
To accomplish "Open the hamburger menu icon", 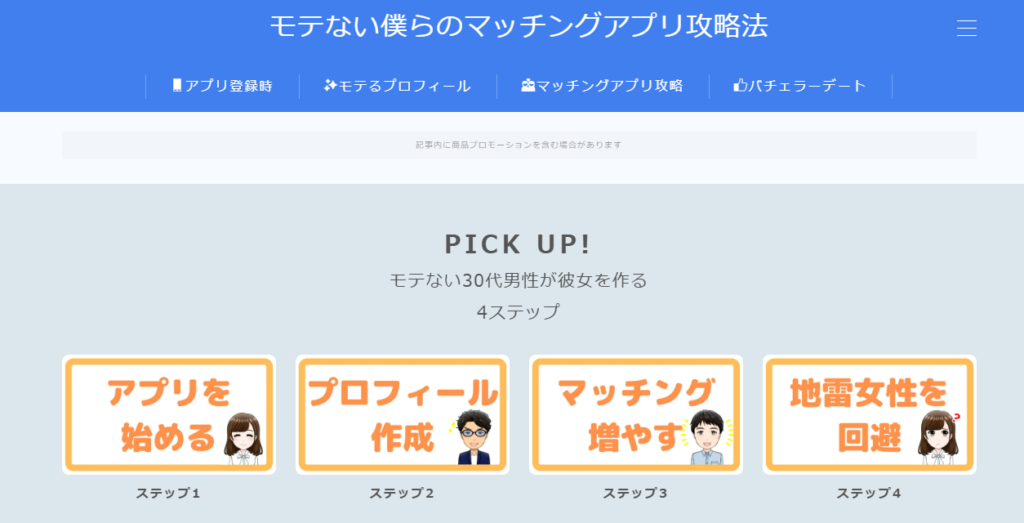I will (x=967, y=28).
